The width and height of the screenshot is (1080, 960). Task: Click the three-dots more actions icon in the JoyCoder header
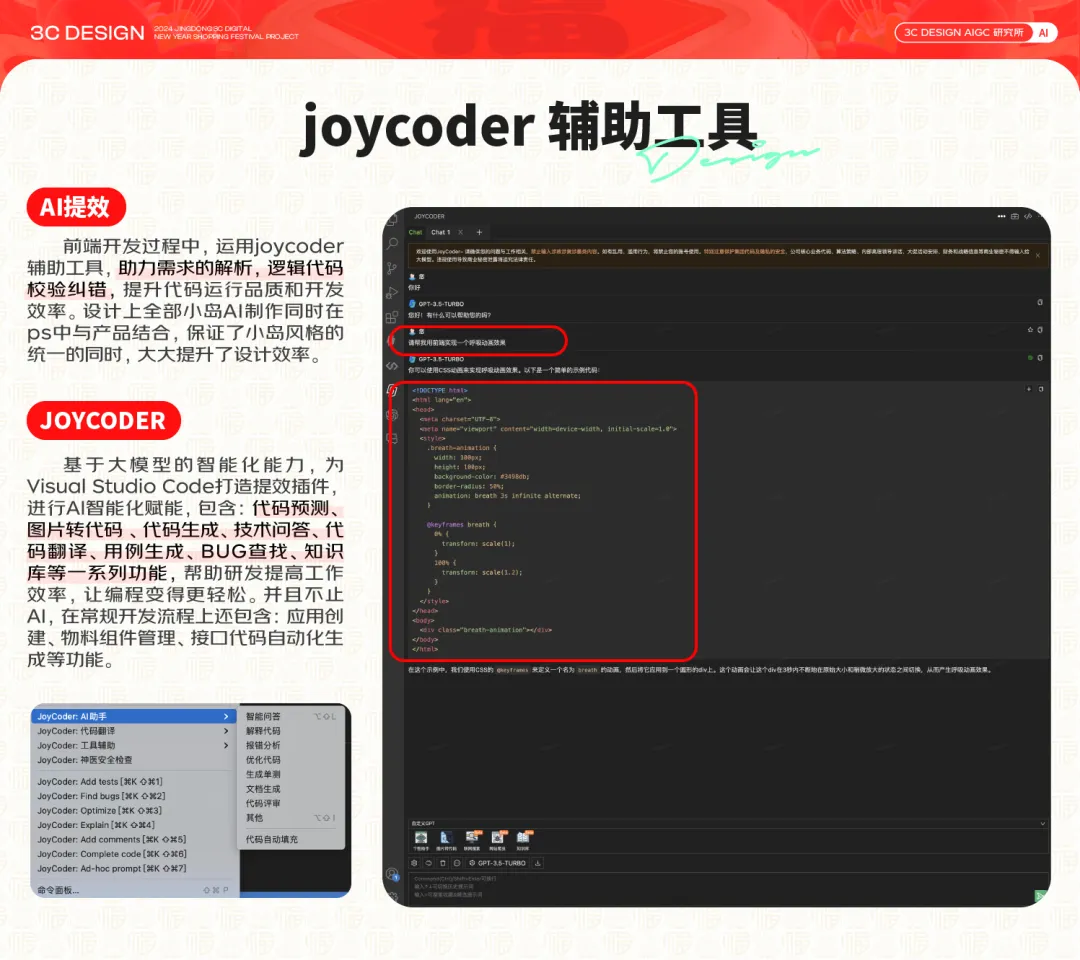[x=1001, y=216]
